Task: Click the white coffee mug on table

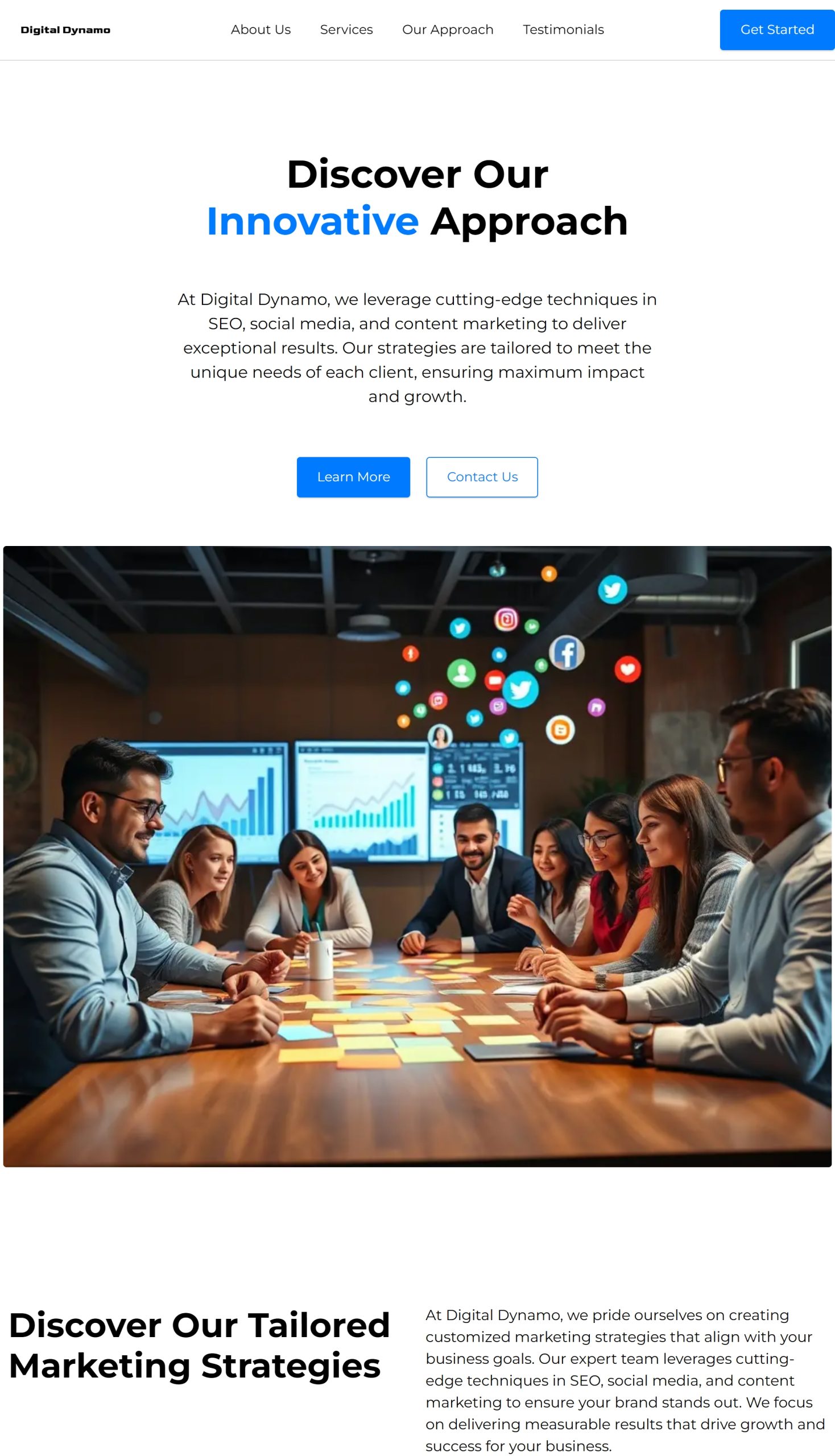Action: click(x=321, y=958)
